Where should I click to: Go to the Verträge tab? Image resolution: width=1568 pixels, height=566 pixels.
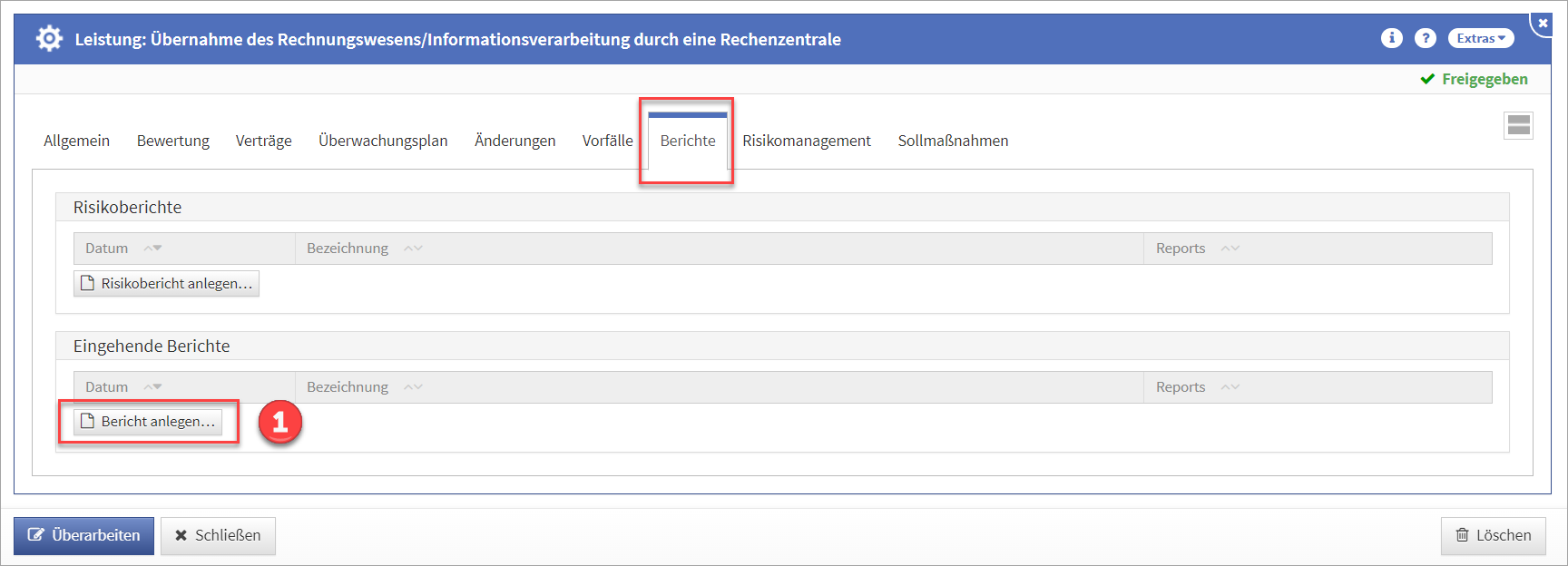pyautogui.click(x=263, y=141)
